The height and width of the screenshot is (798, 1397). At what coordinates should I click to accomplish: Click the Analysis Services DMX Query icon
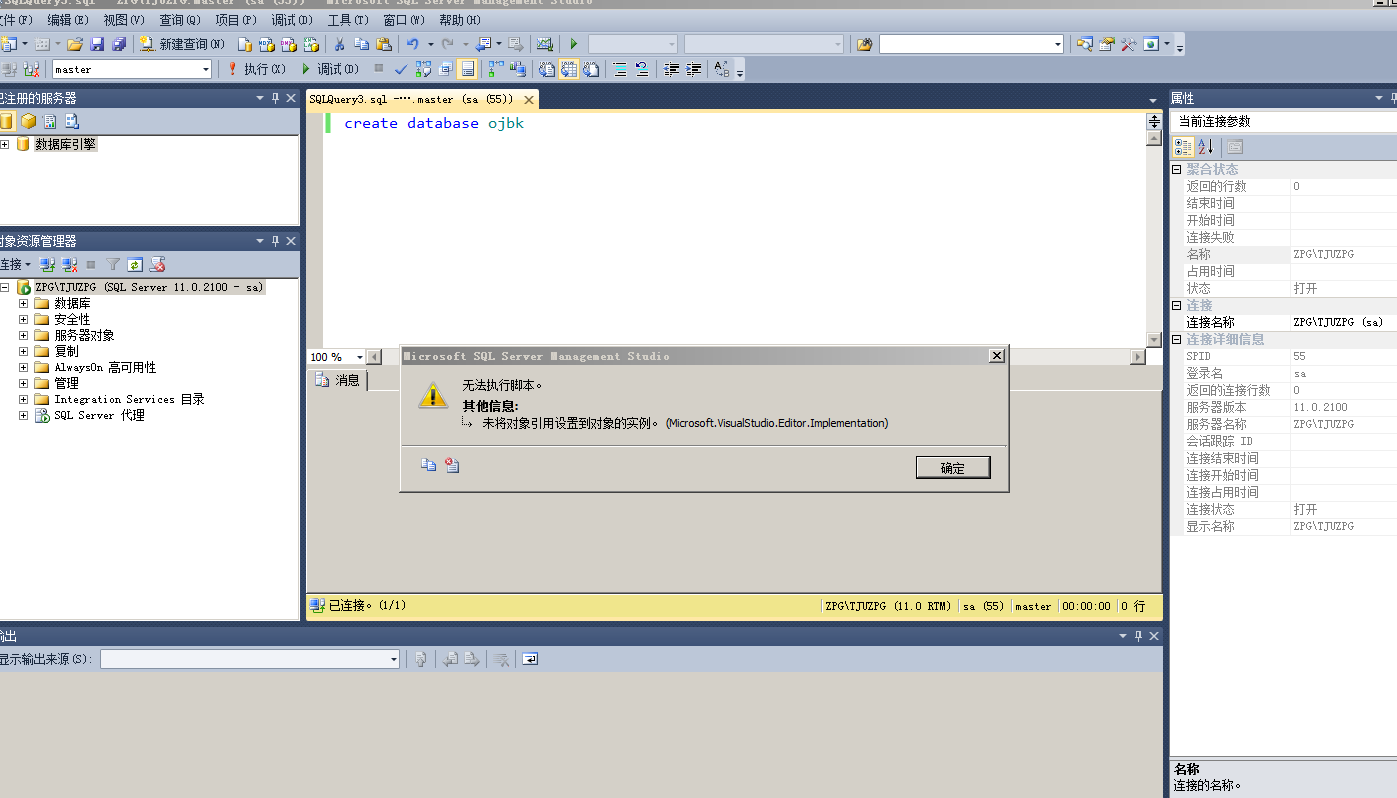289,44
